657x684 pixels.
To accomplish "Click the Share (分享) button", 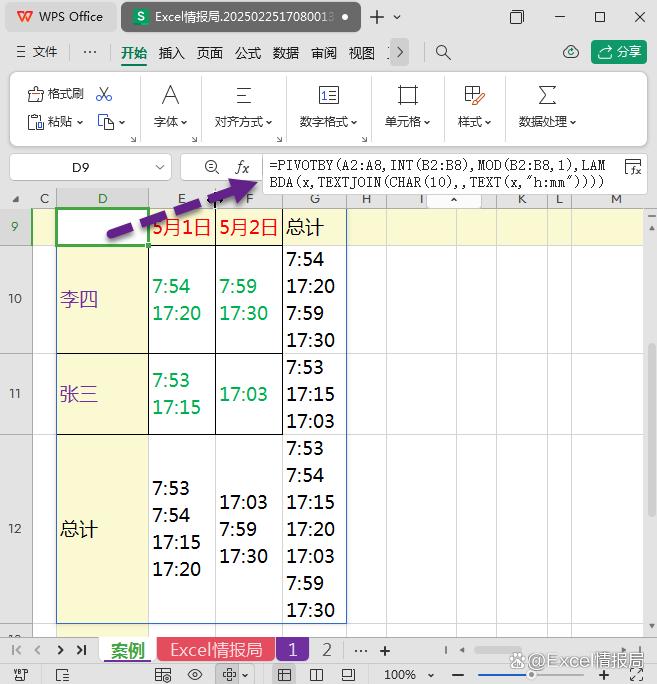I will tap(618, 52).
